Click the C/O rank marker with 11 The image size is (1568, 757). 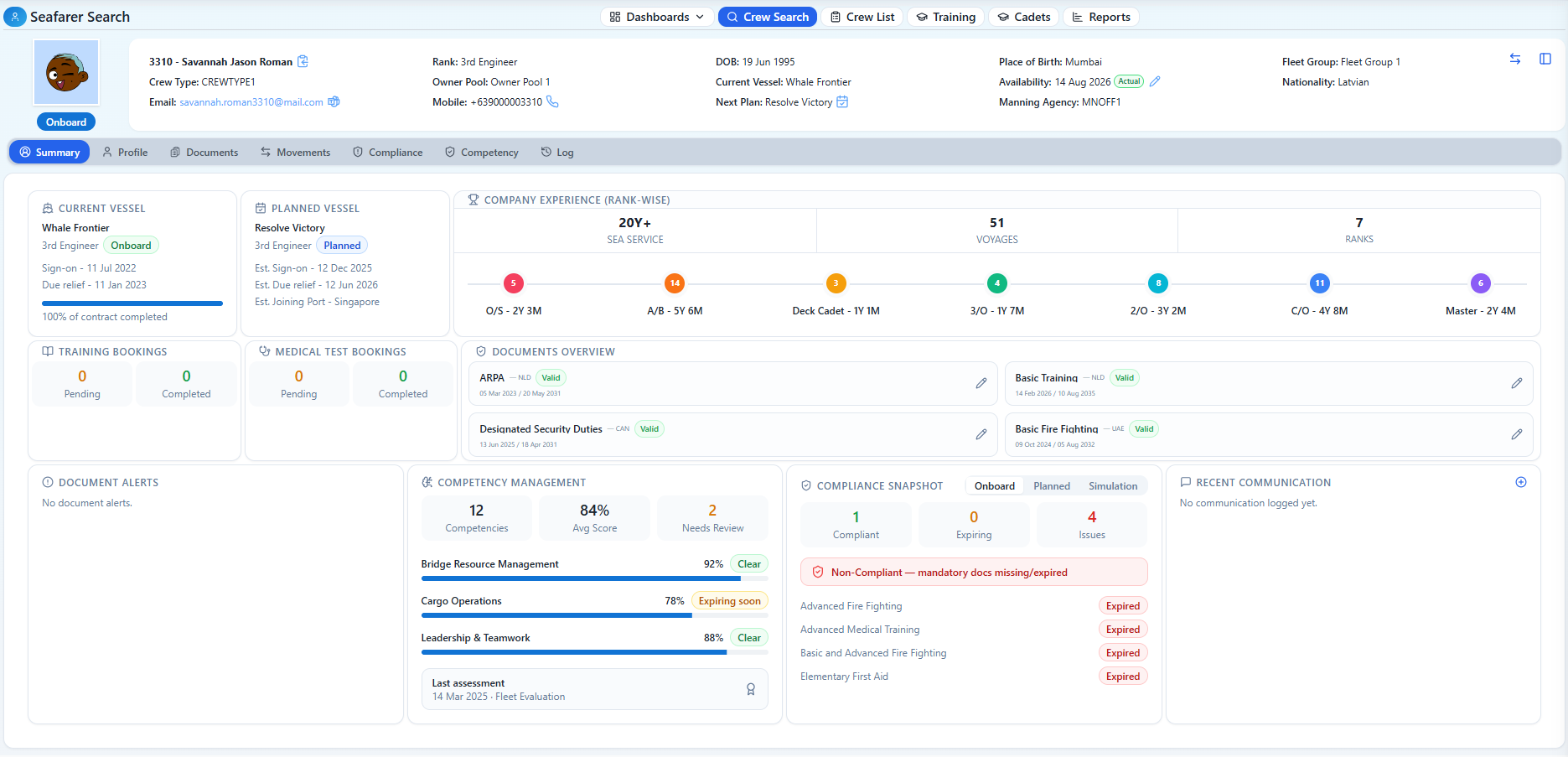tap(1320, 283)
